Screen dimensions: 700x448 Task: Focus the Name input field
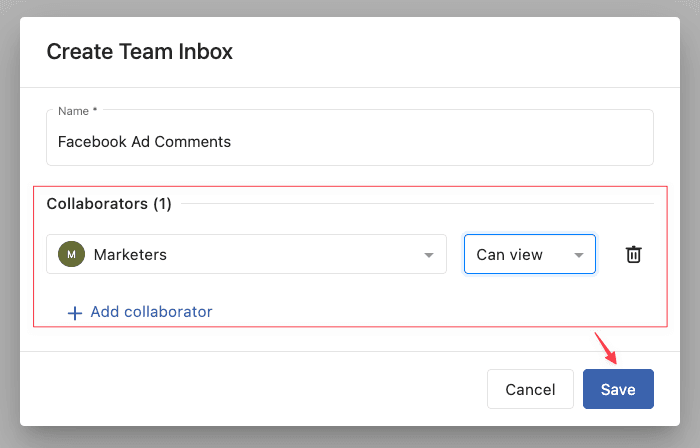[350, 137]
